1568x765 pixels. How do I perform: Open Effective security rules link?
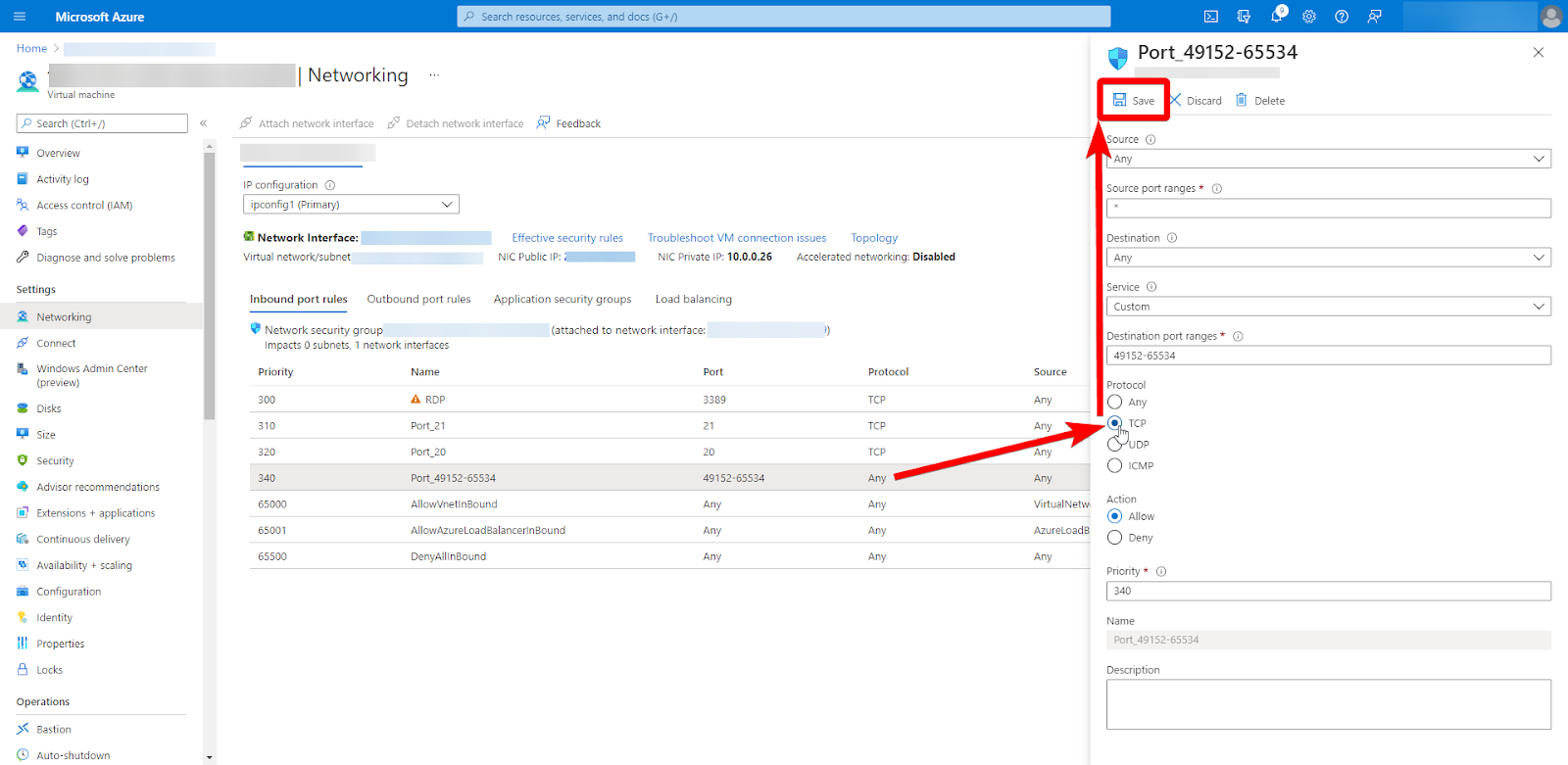tap(566, 238)
